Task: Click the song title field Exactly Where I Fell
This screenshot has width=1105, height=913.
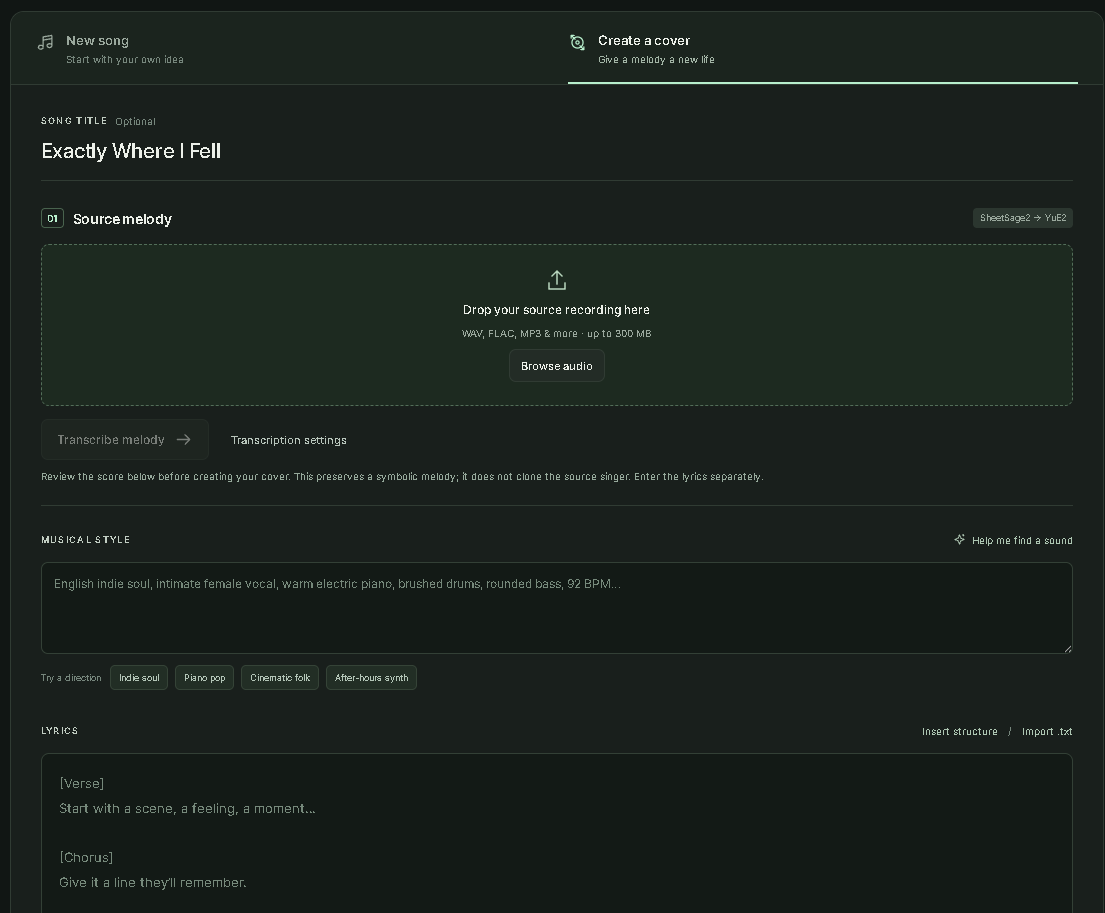Action: (x=557, y=151)
